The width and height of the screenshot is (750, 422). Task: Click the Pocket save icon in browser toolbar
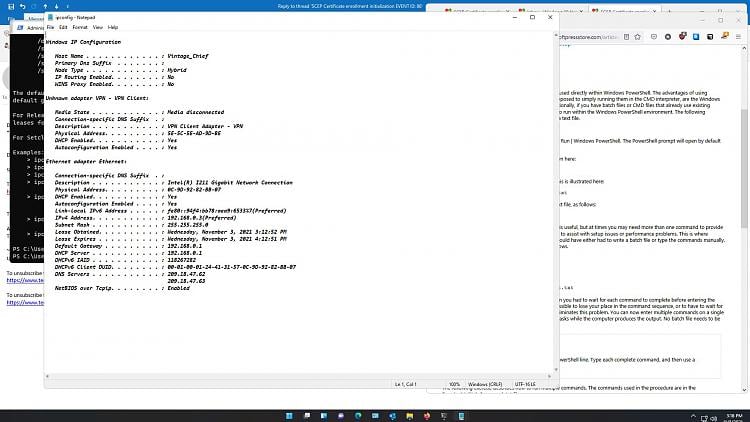tap(654, 37)
